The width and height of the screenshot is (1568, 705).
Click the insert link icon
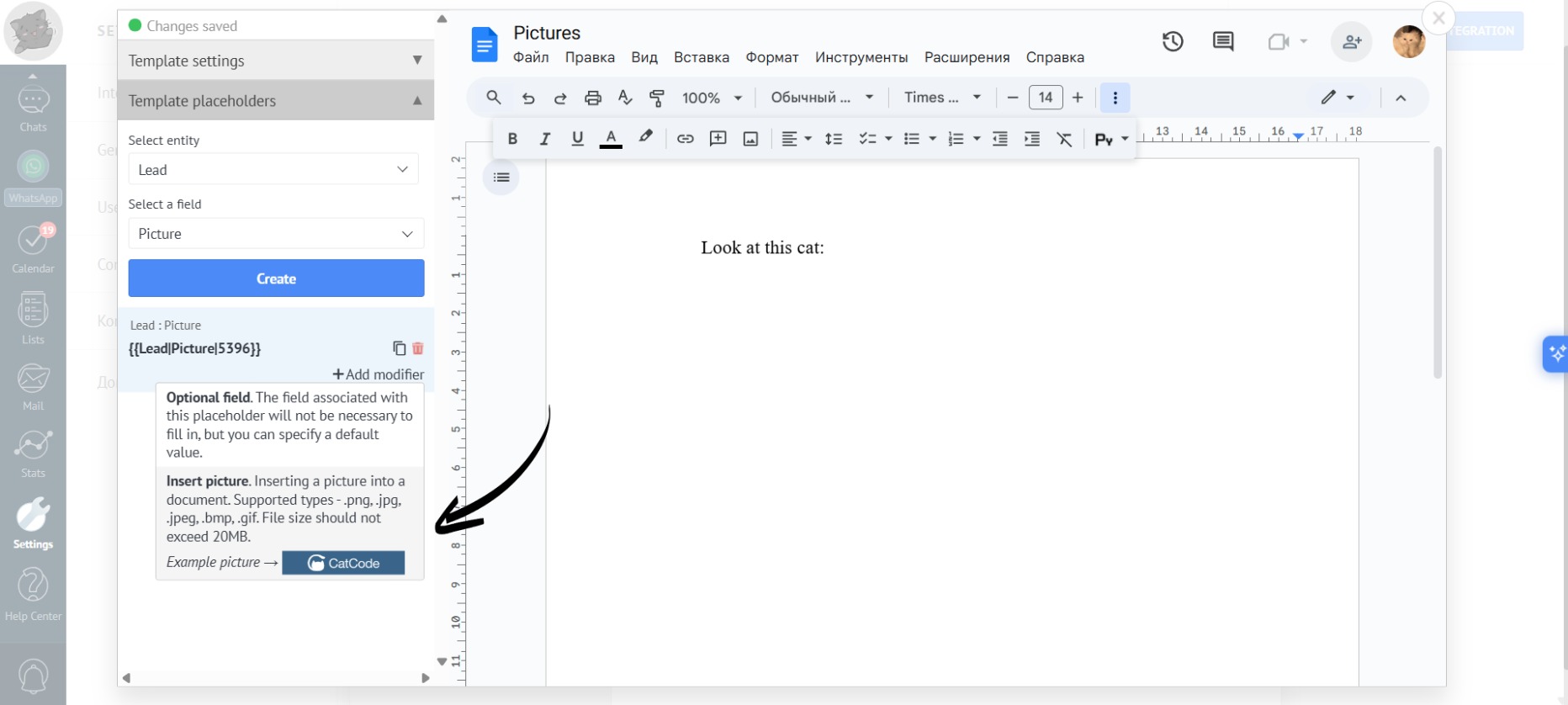pos(685,139)
